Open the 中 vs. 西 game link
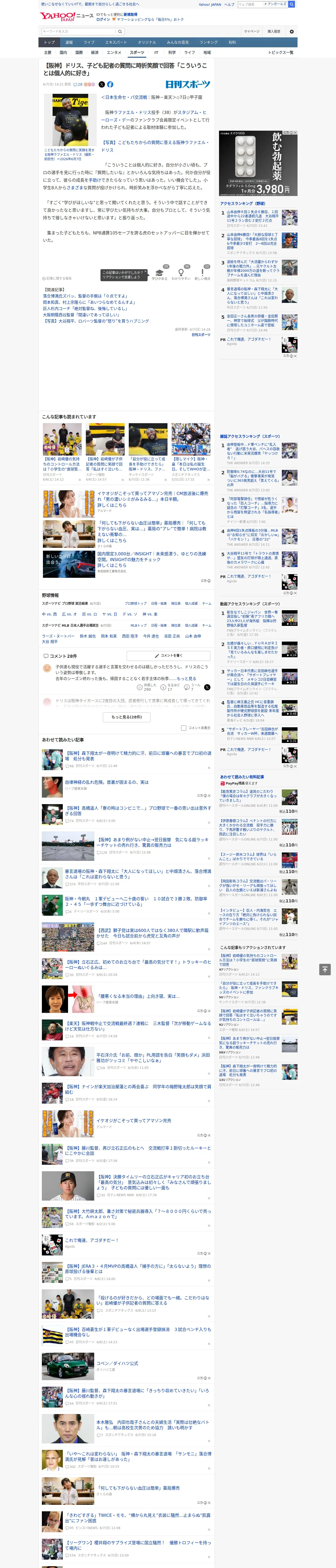Image resolution: width=336 pixels, height=1568 pixels. click(x=49, y=614)
